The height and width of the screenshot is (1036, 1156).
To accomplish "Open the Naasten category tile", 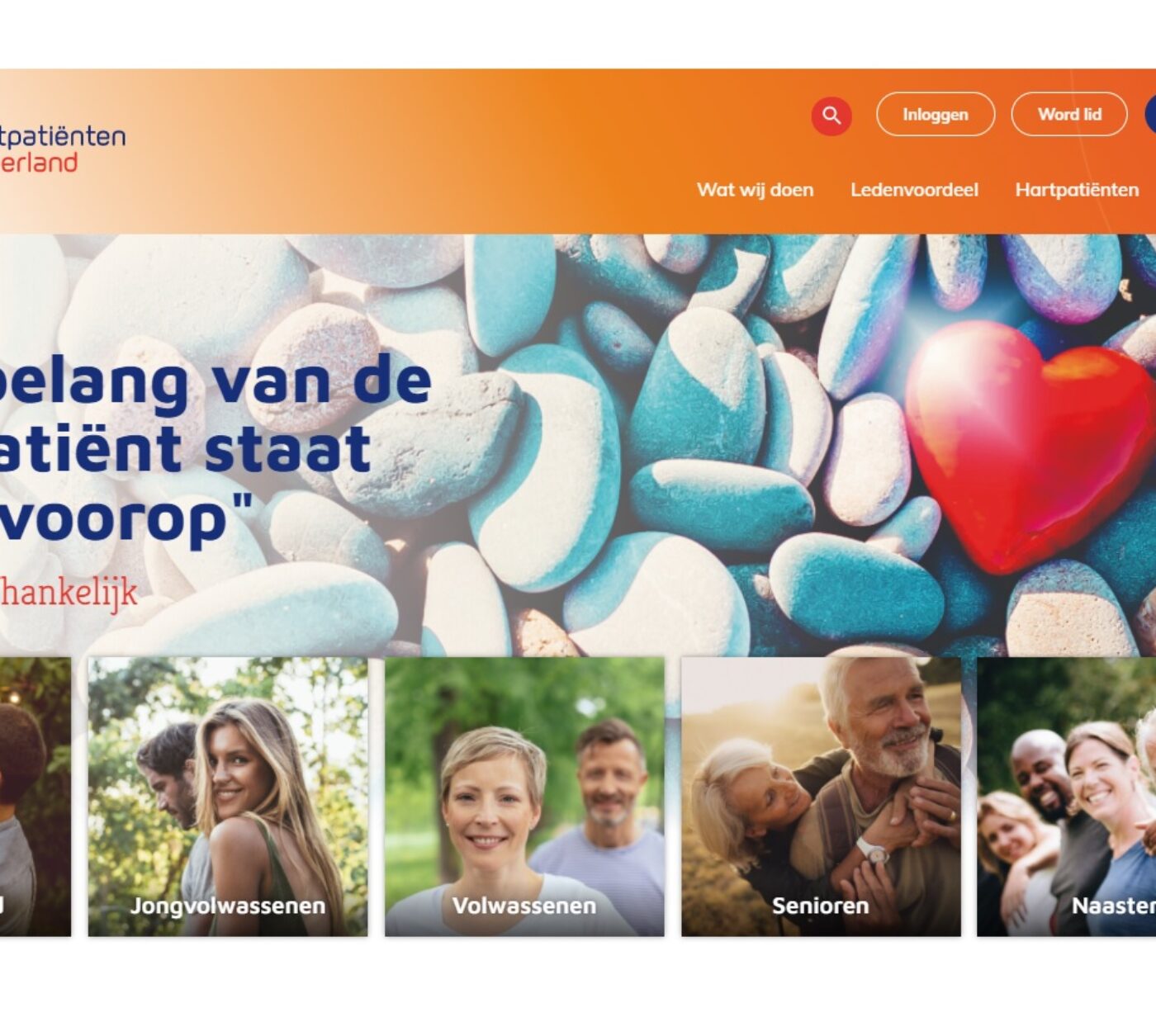I will click(x=1066, y=797).
